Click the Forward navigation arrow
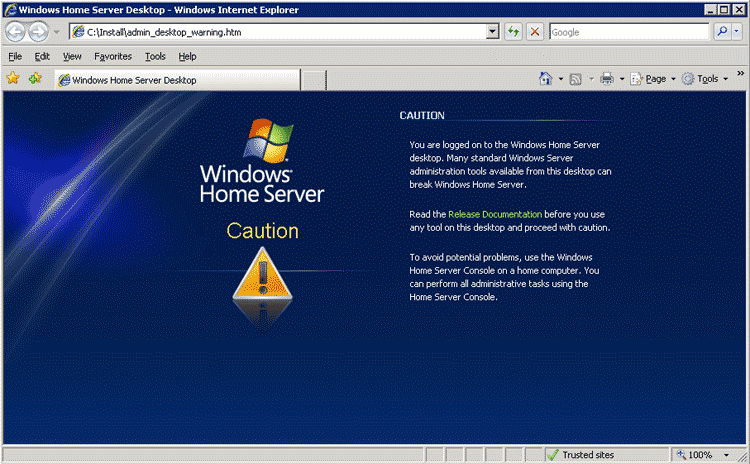Image resolution: width=750 pixels, height=464 pixels. click(38, 32)
